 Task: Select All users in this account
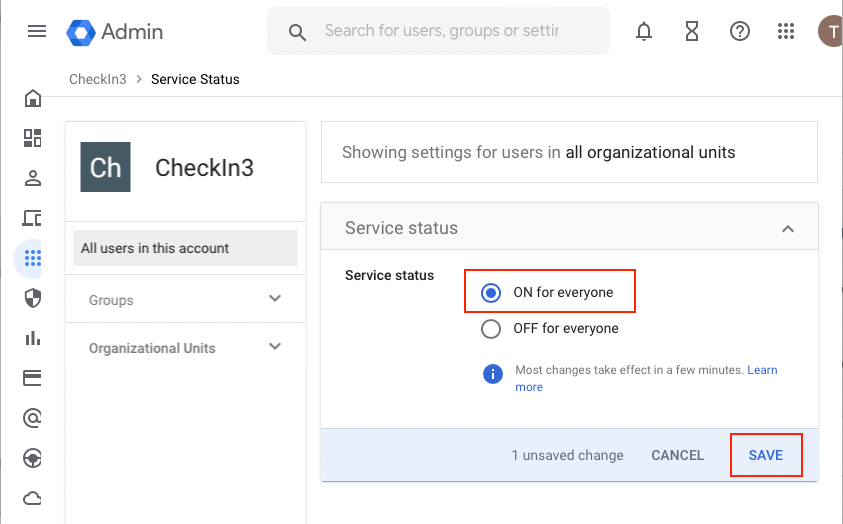point(185,248)
